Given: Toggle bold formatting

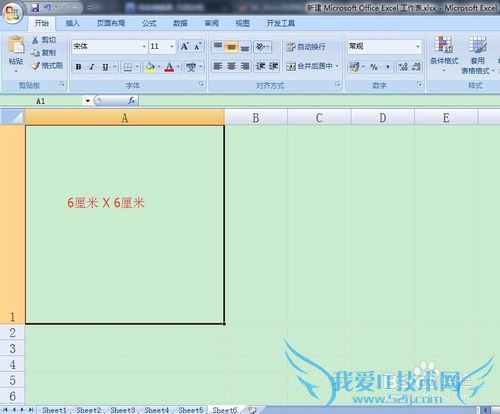Looking at the screenshot, I should coord(79,67).
